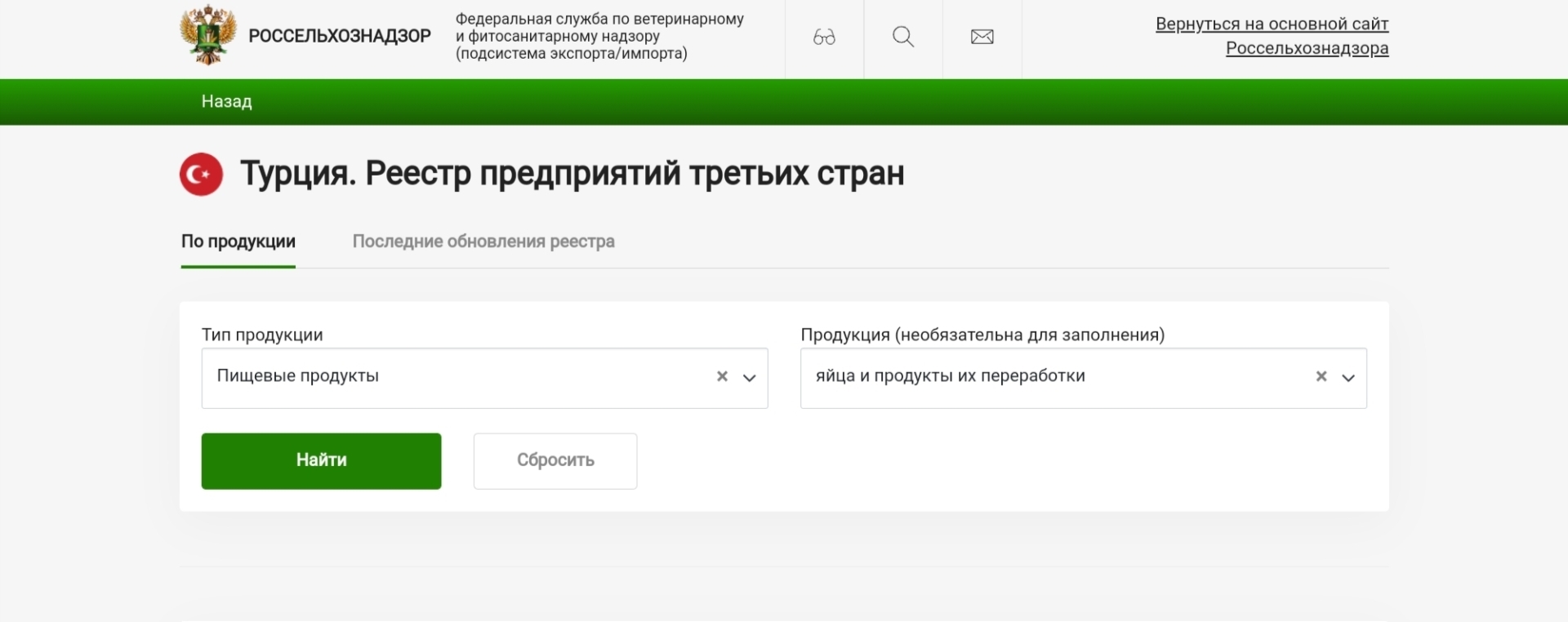Click the envelope contact icon
The width and height of the screenshot is (1568, 622).
[982, 37]
